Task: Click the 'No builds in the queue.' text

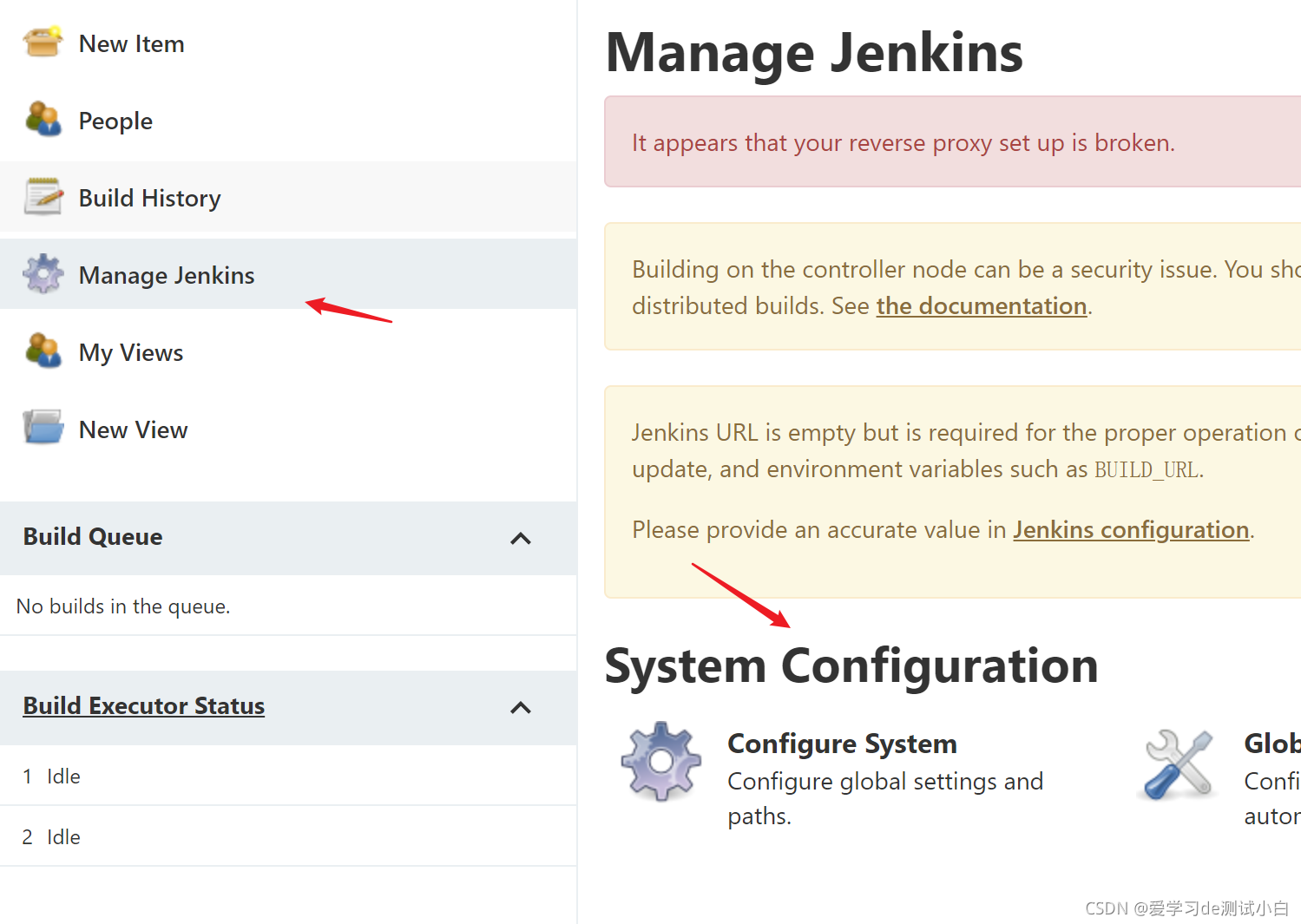Action: pyautogui.click(x=123, y=606)
